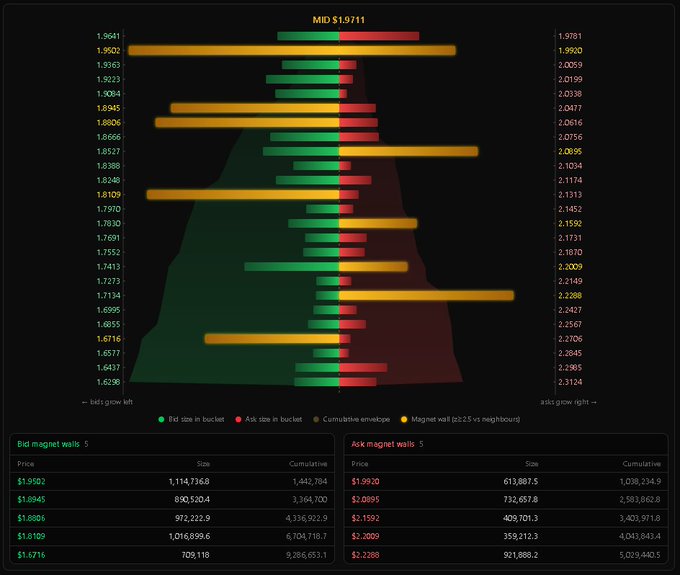The image size is (680, 575).
Task: Click the 1.6716 bid price label
Action: point(108,339)
